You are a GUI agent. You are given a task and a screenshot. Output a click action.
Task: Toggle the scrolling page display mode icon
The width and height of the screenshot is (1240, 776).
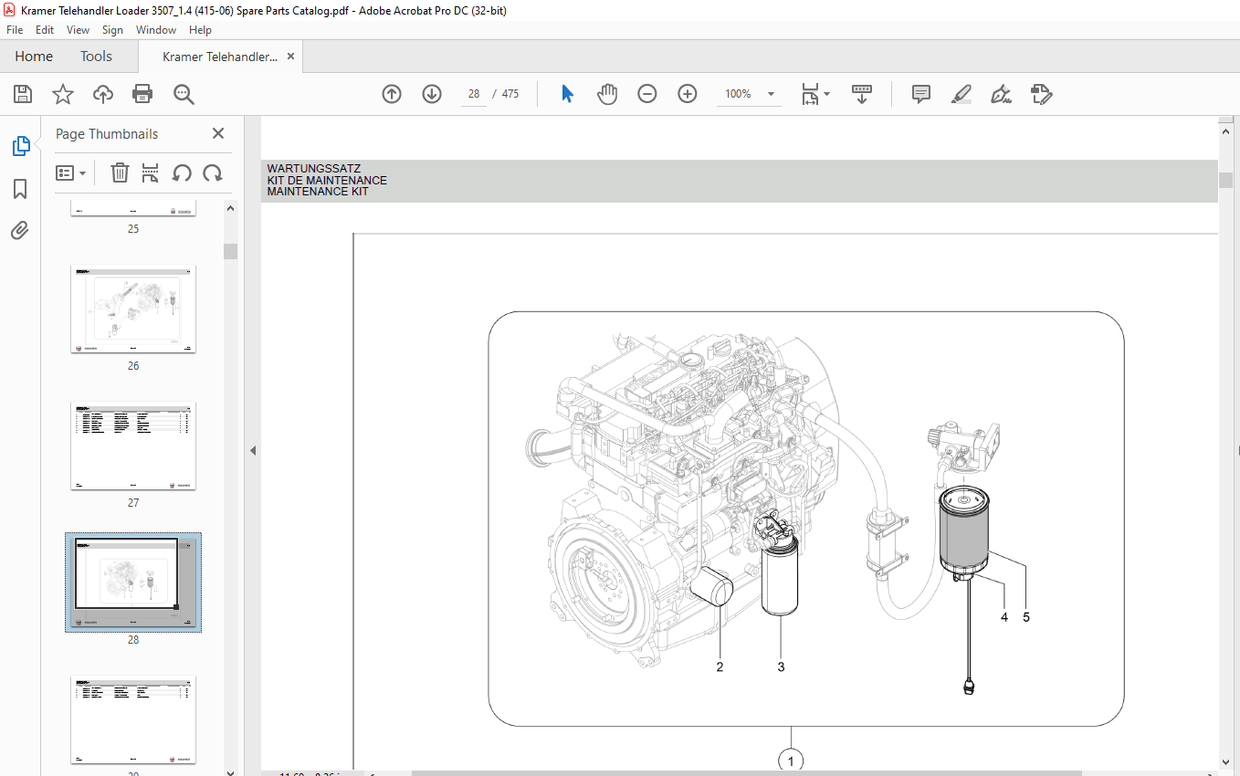[x=862, y=93]
